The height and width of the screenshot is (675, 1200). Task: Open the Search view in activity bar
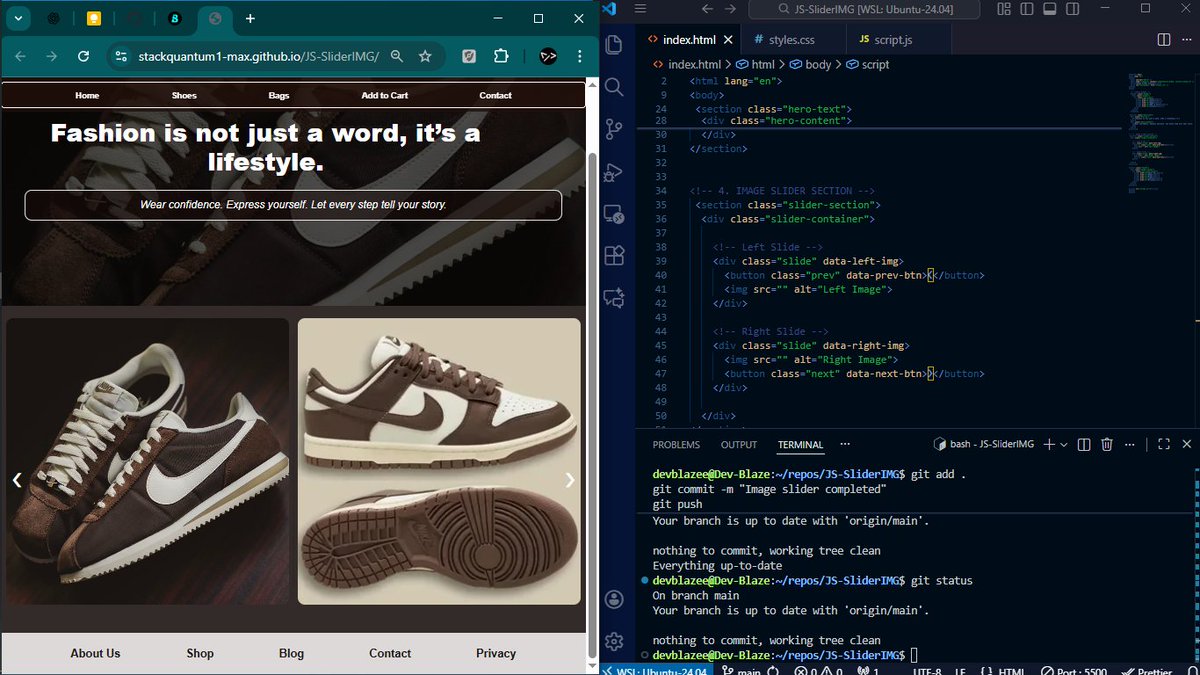click(614, 87)
